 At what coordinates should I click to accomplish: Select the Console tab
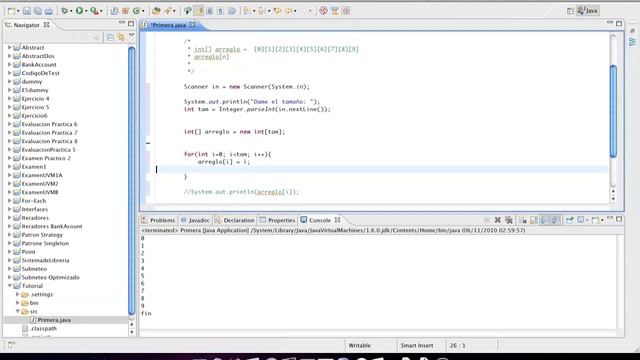point(320,220)
